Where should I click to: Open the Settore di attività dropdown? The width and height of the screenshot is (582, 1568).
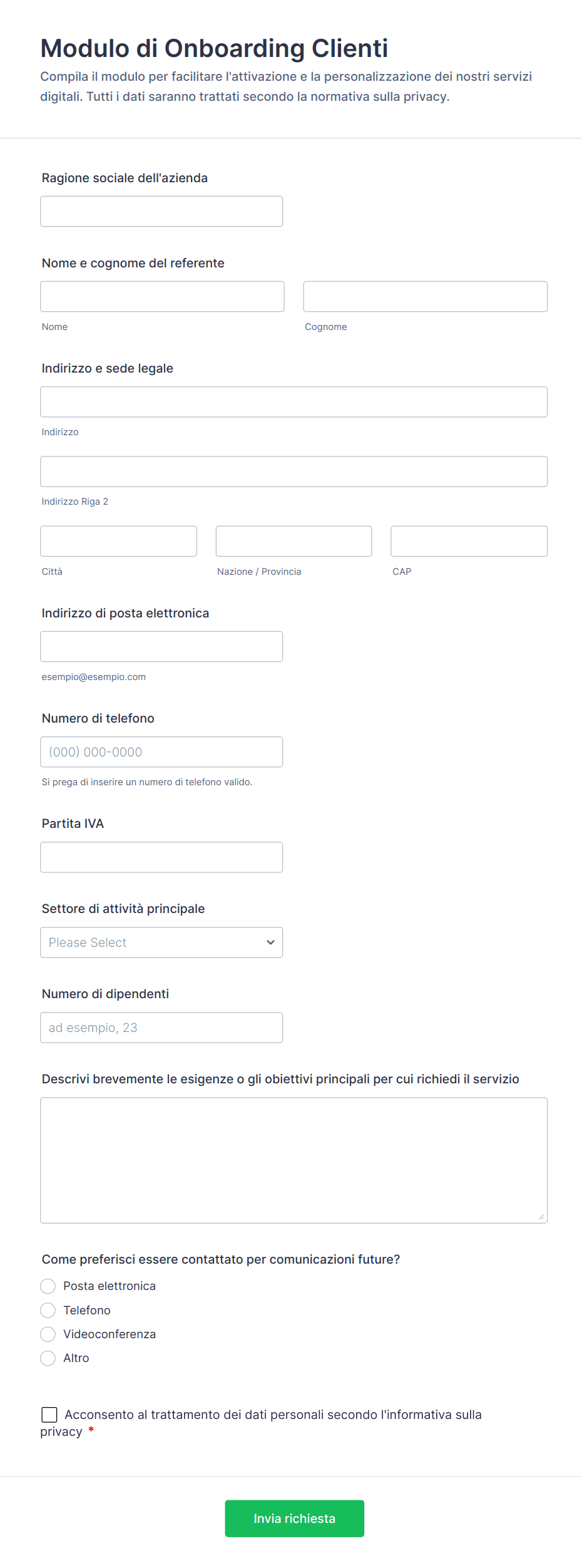(161, 942)
